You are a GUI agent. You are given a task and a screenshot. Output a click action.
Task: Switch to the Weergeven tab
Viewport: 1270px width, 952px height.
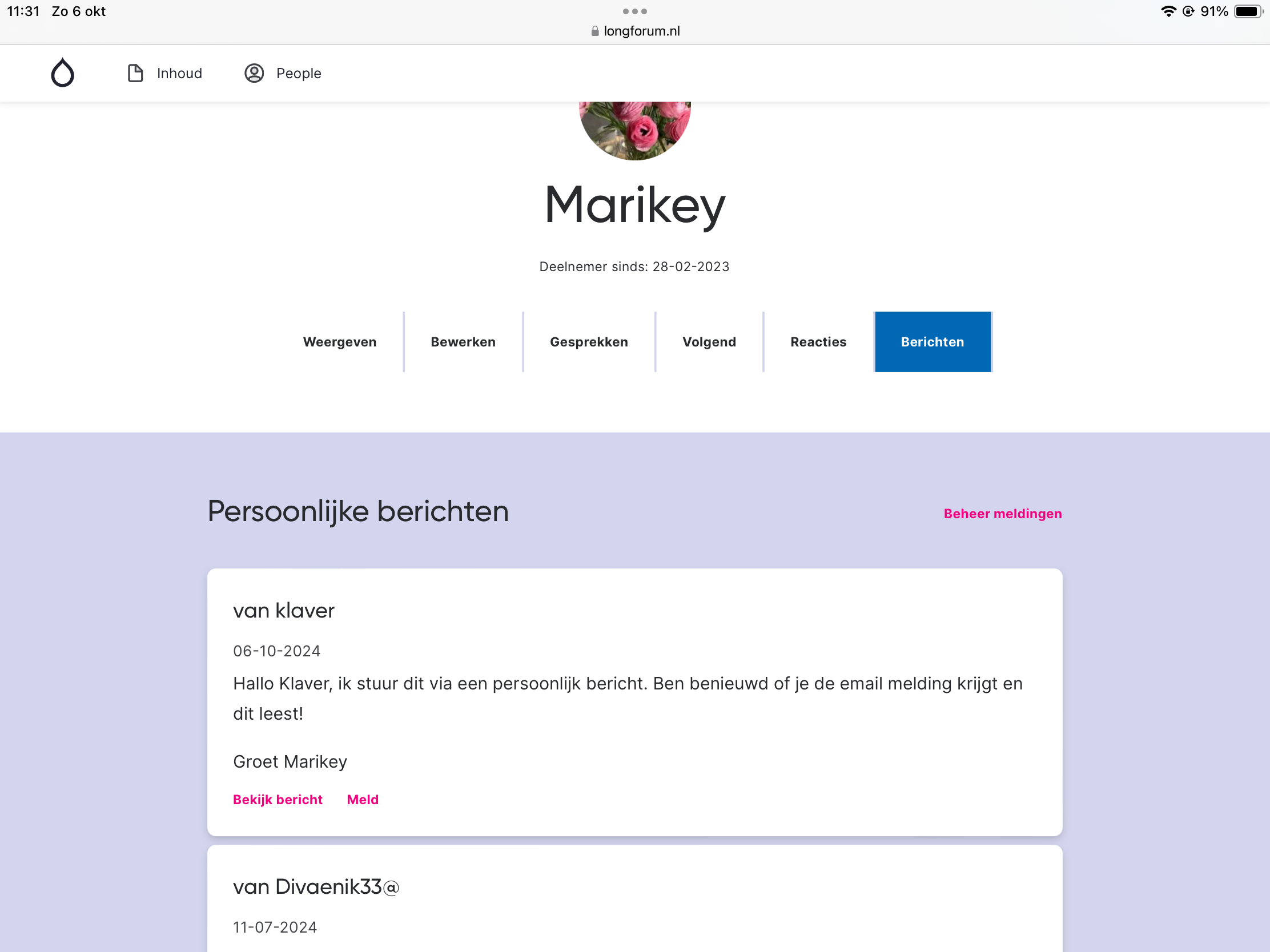tap(340, 342)
